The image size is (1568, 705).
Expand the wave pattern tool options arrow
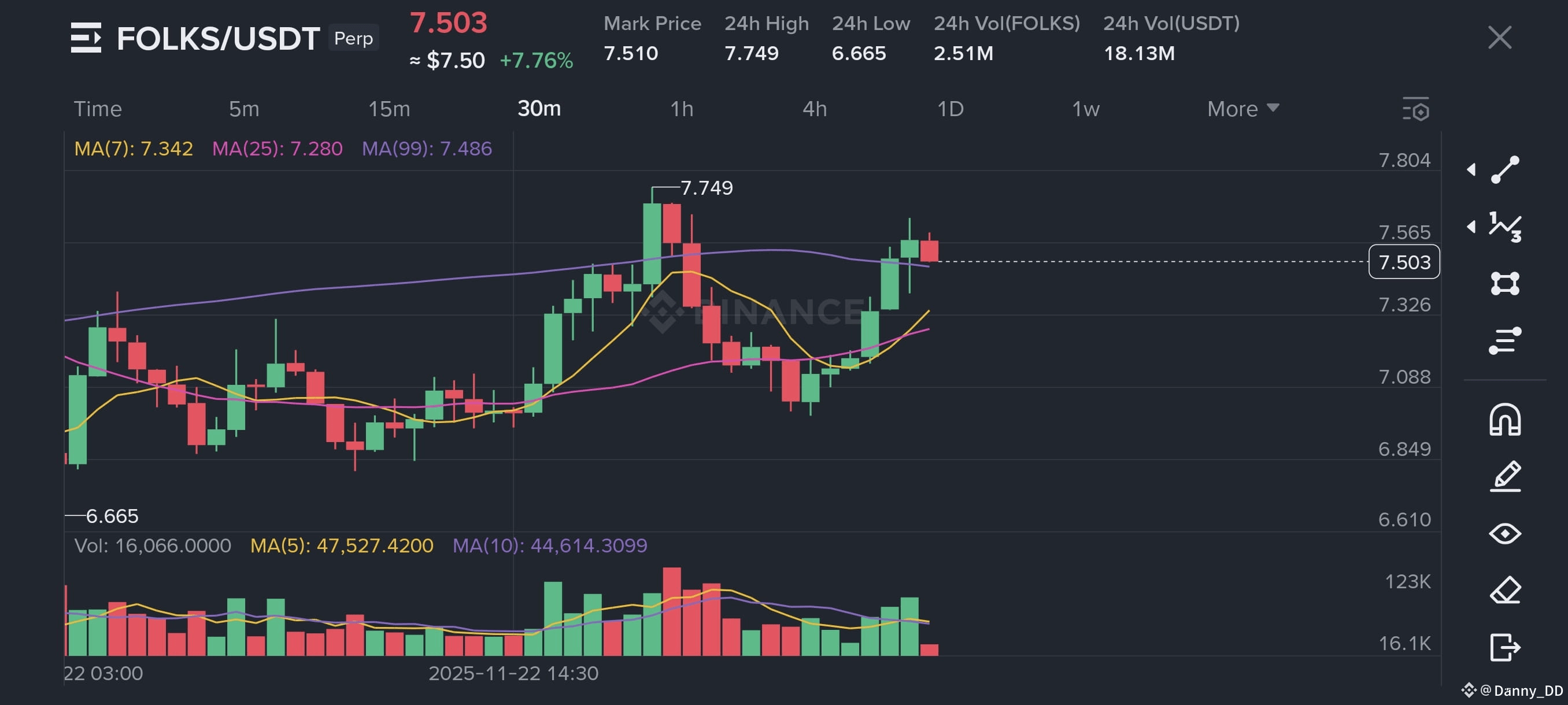pyautogui.click(x=1471, y=227)
